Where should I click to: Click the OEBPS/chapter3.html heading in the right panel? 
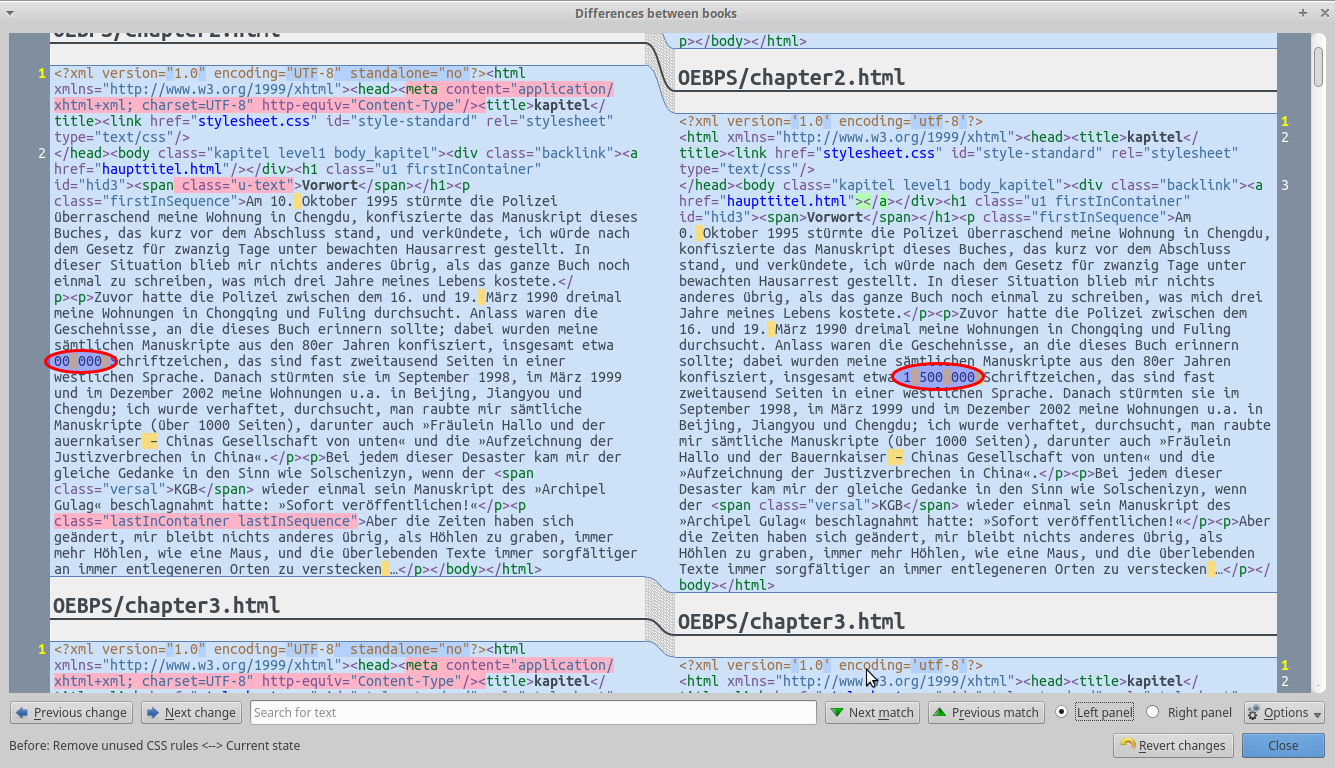pyautogui.click(x=791, y=621)
